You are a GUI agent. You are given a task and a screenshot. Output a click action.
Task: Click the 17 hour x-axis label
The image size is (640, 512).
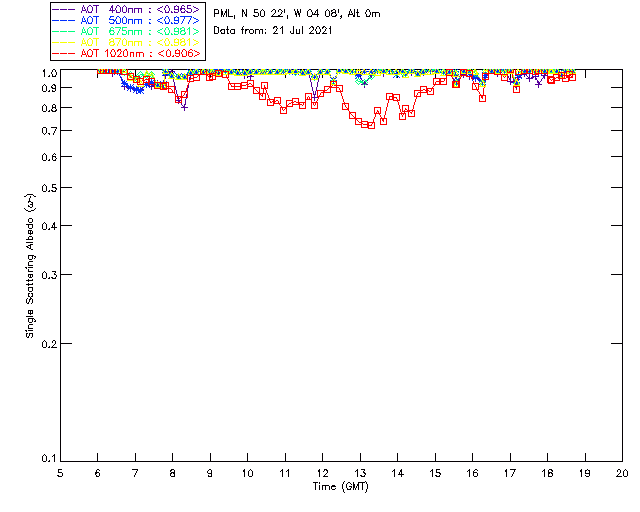coord(510,473)
